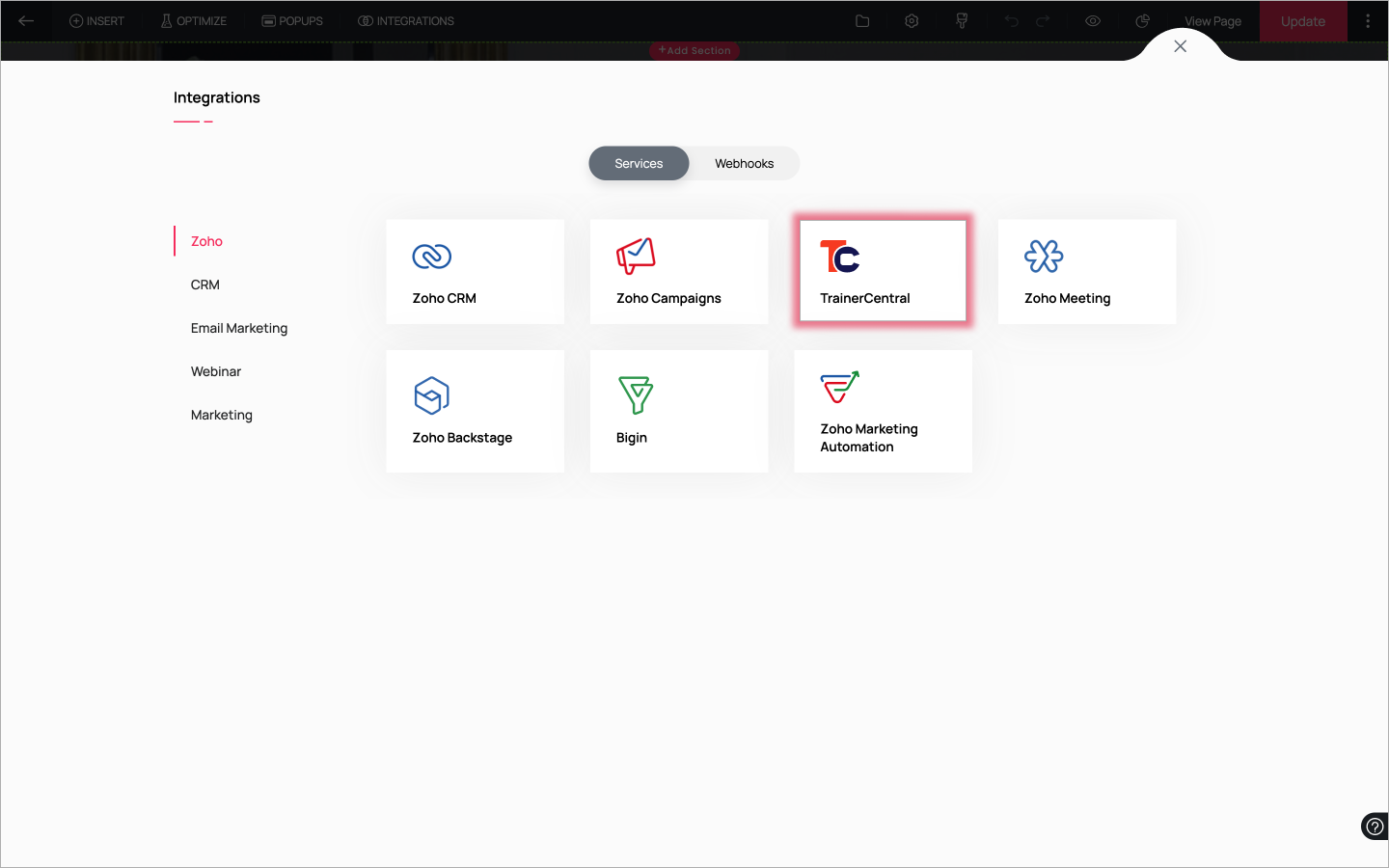Switch to the Webhooks tab

pos(744,164)
